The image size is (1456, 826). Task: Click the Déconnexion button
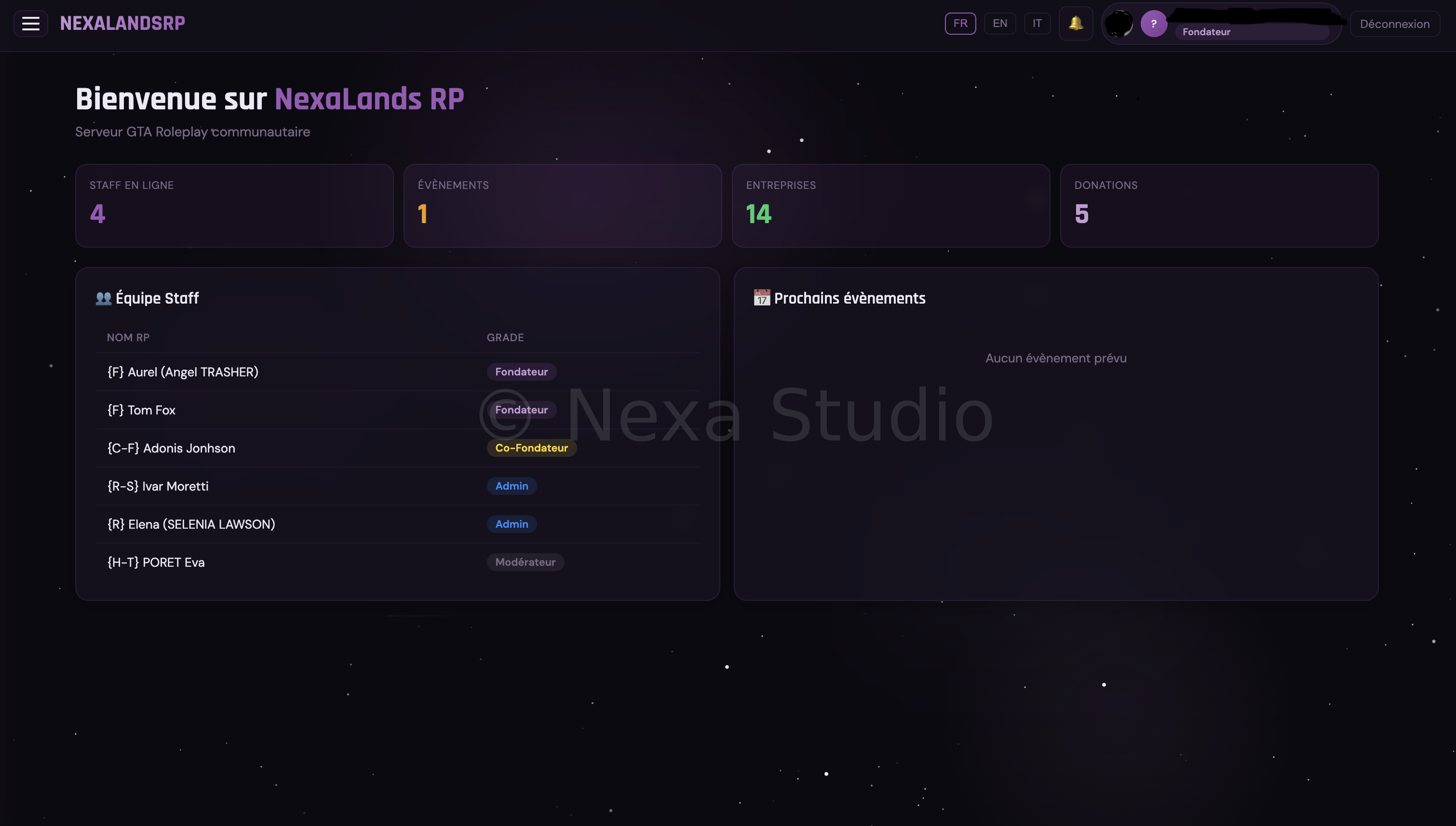[1395, 24]
